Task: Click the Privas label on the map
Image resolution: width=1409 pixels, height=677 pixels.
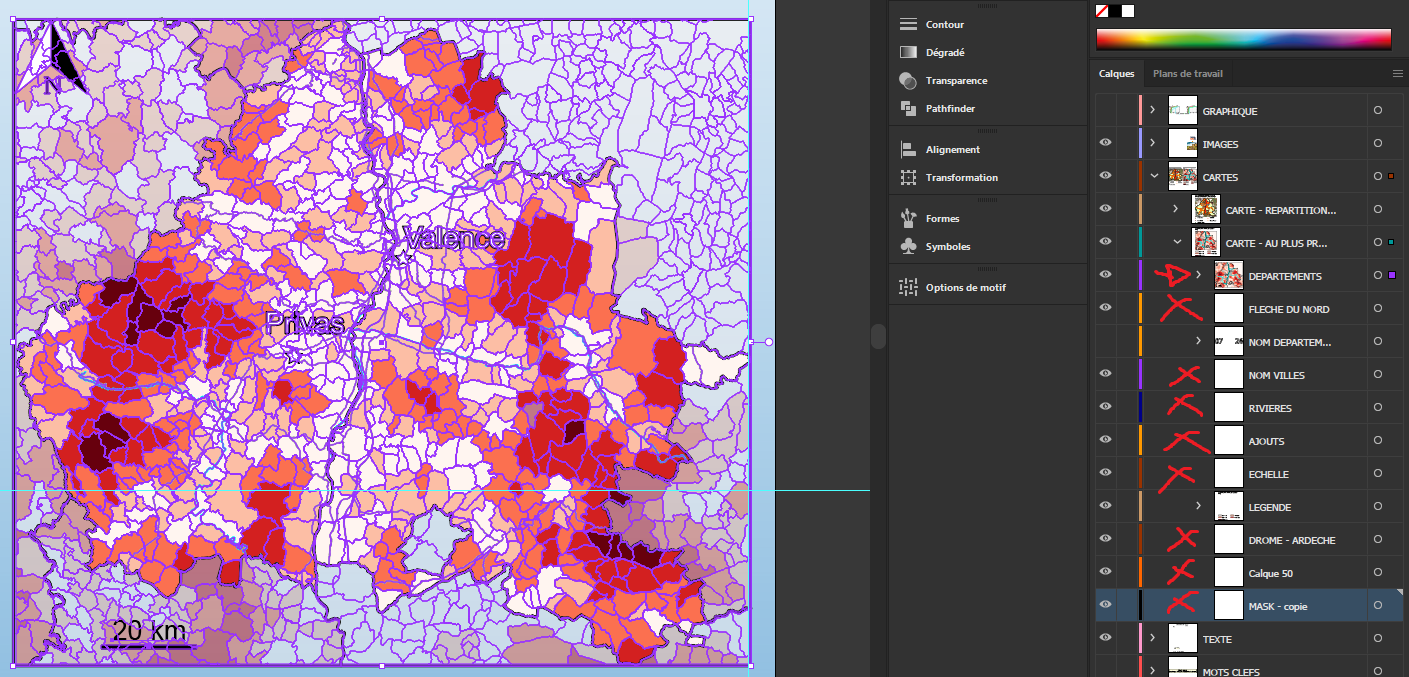Action: (305, 323)
